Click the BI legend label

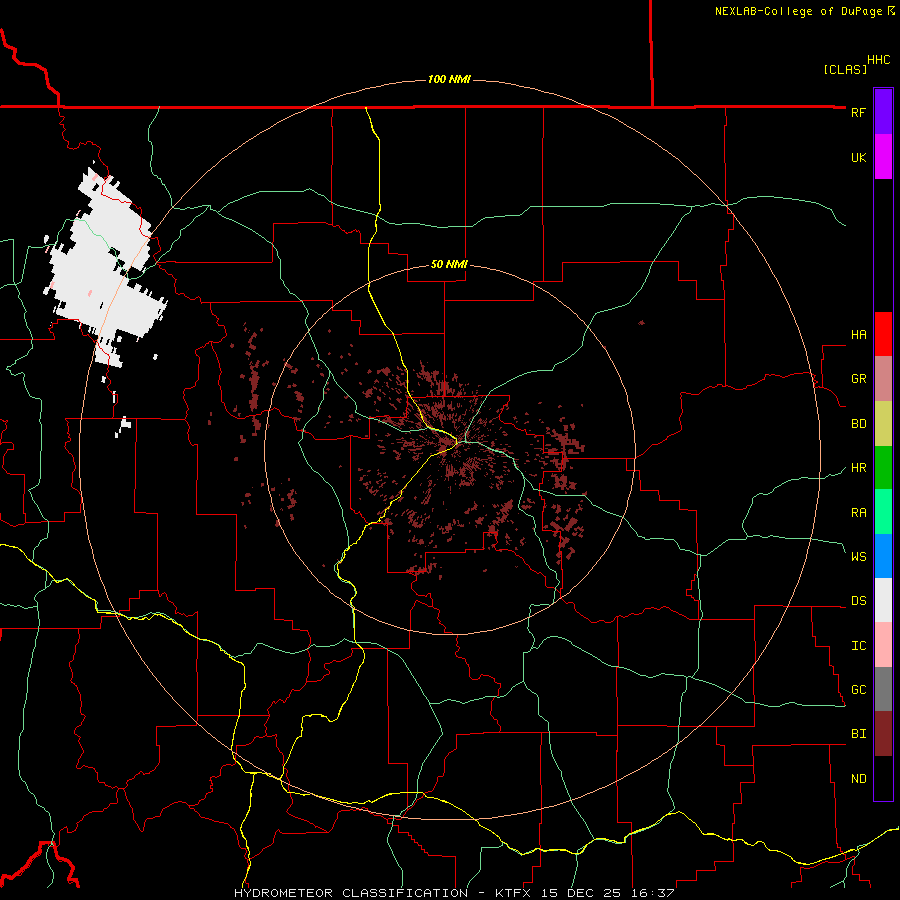coord(858,734)
